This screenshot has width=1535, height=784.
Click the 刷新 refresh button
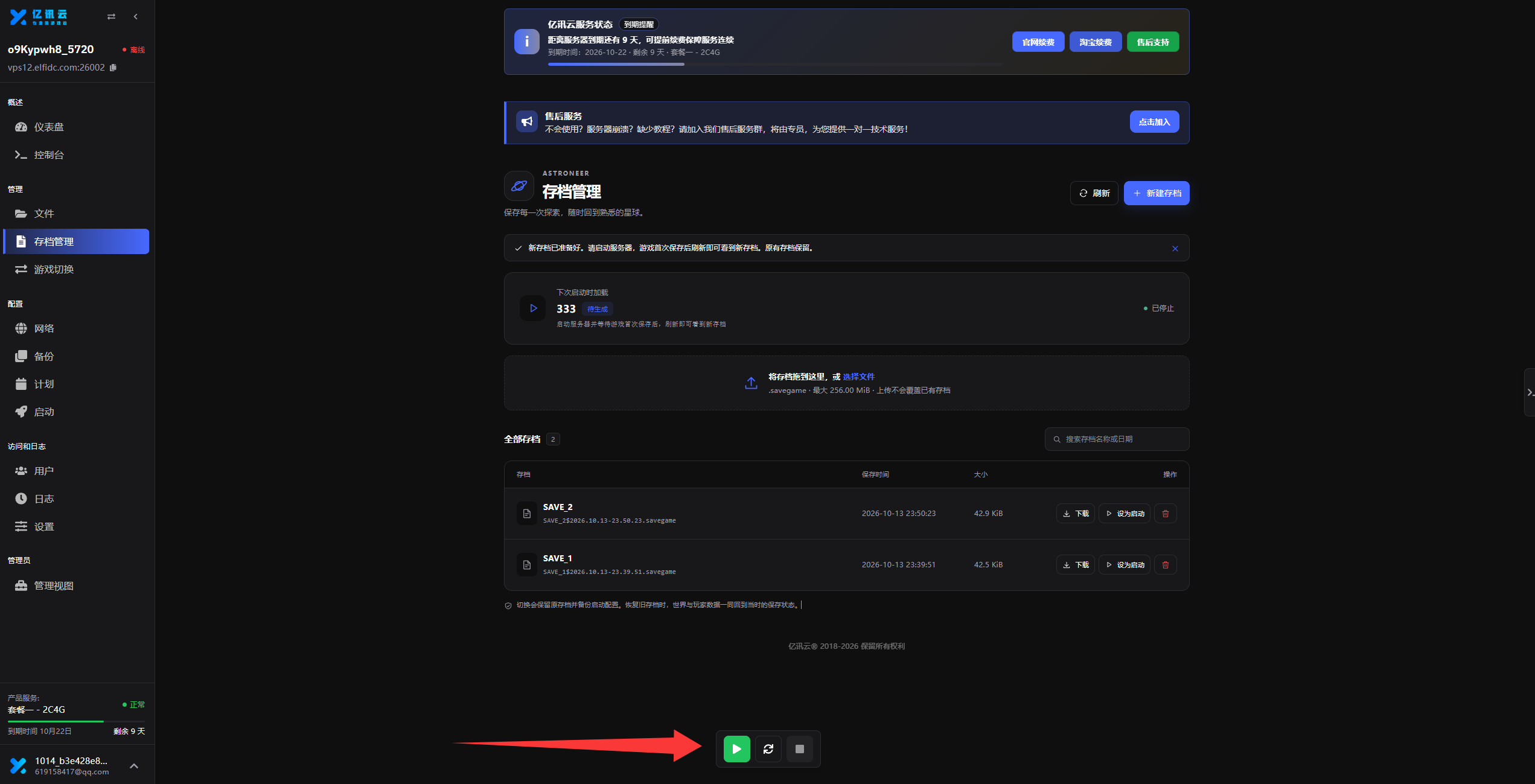tap(1094, 193)
